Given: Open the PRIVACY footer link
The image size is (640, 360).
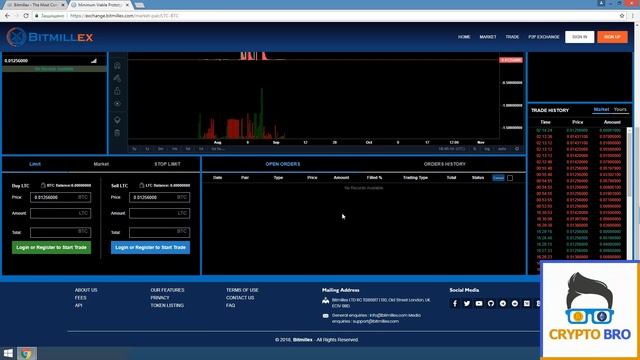Looking at the screenshot, I should click(160, 298).
